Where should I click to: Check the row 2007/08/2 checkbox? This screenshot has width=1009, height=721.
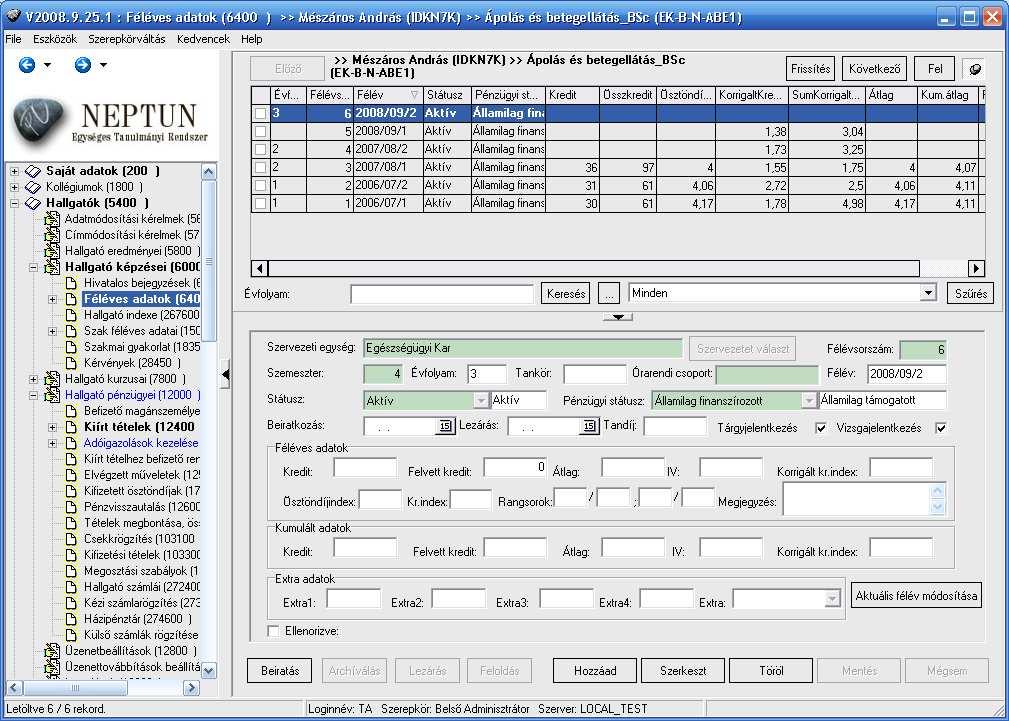coord(260,149)
